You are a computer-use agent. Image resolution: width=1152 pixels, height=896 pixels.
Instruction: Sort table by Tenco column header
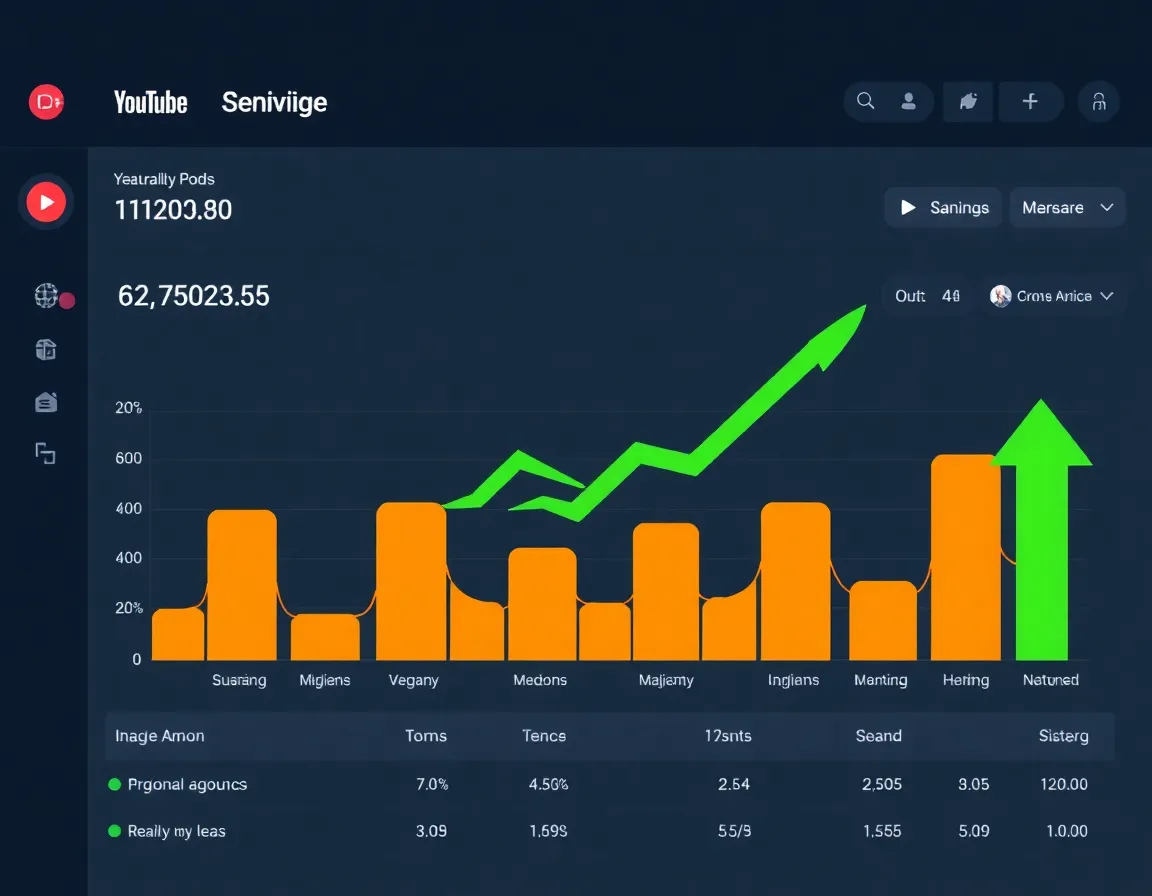(544, 736)
